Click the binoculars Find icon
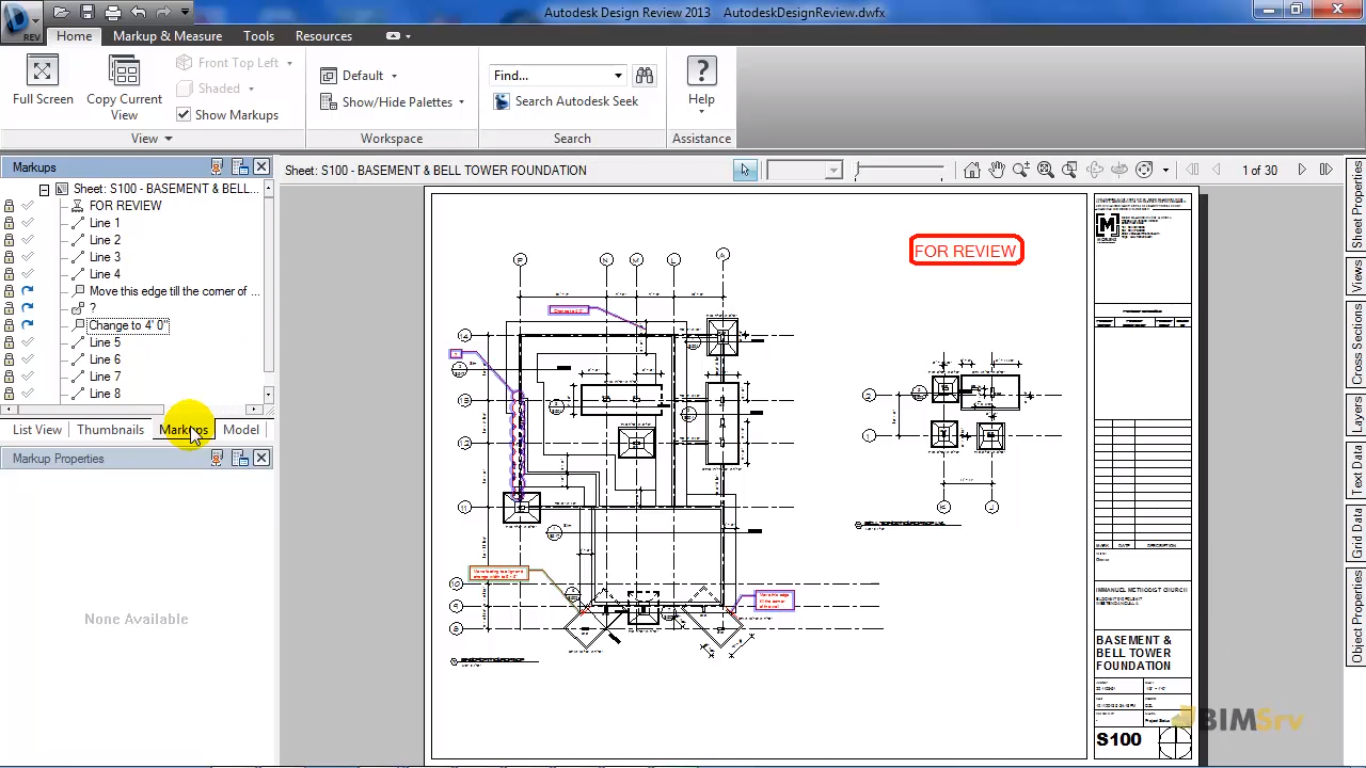This screenshot has height=768, width=1366. pos(645,75)
